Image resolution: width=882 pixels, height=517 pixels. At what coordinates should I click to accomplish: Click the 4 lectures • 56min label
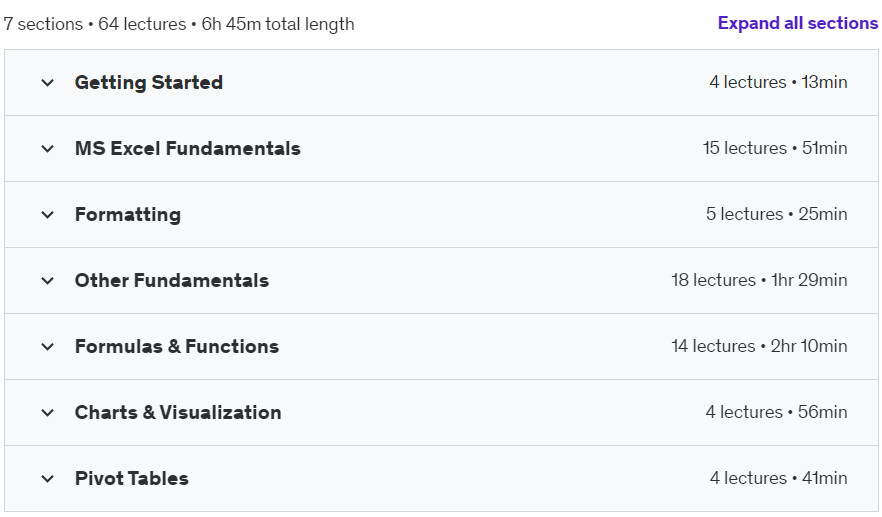click(777, 412)
